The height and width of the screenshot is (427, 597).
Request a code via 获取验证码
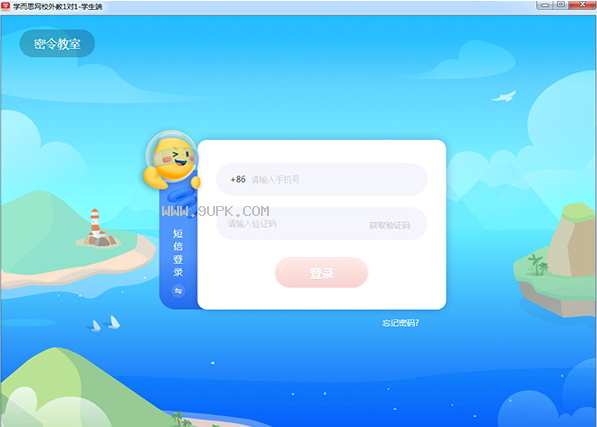[x=389, y=225]
